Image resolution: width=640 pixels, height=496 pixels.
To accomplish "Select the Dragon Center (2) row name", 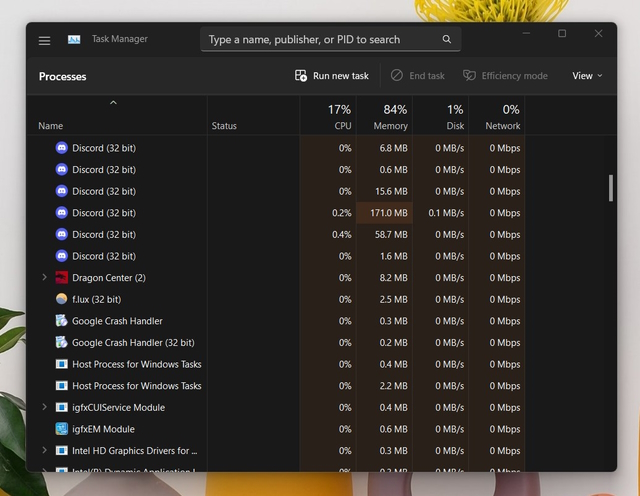I will pos(109,278).
